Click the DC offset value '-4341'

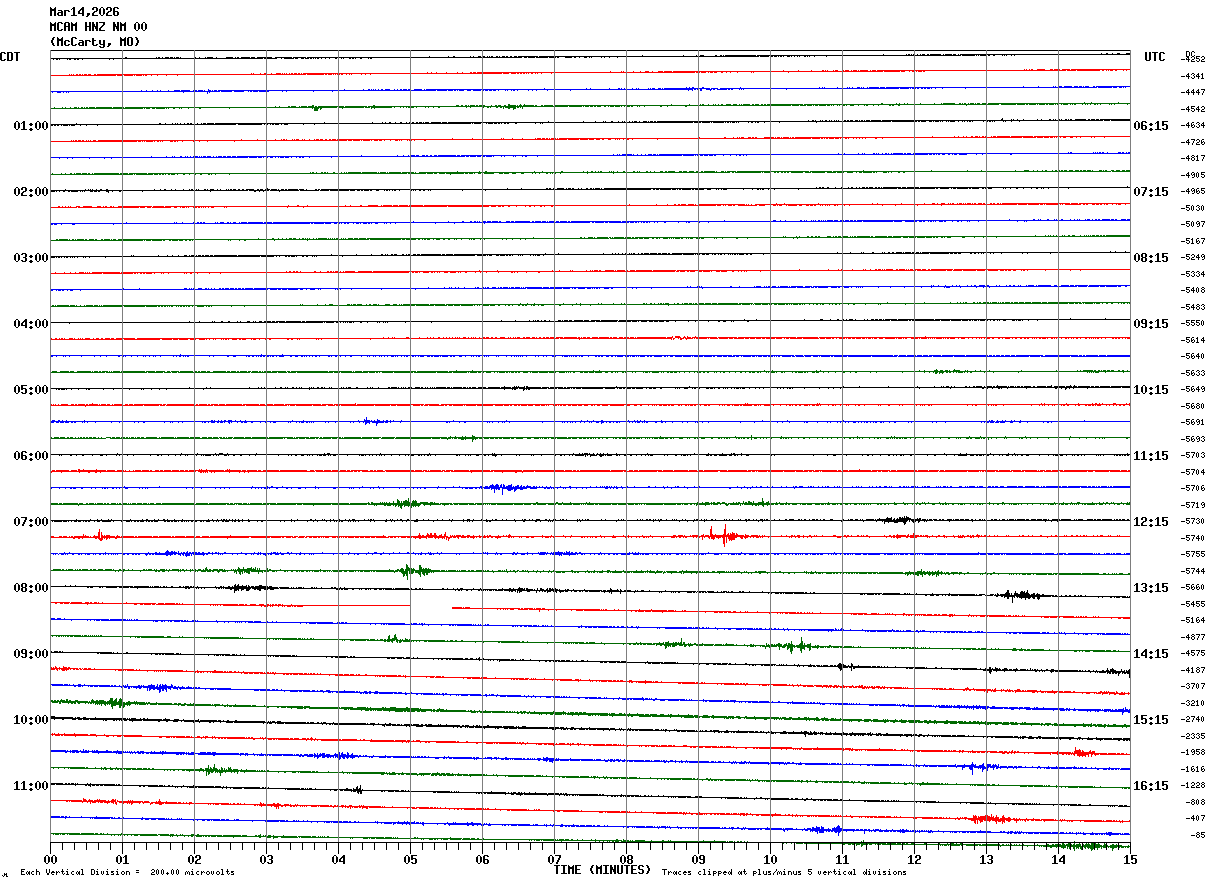[x=1193, y=76]
